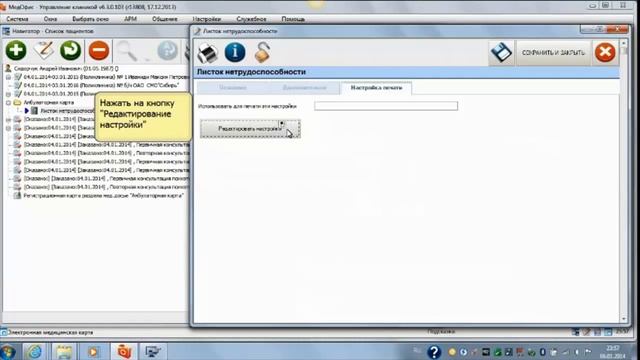Open the Система menu
This screenshot has height=360, width=640.
pos(17,19)
